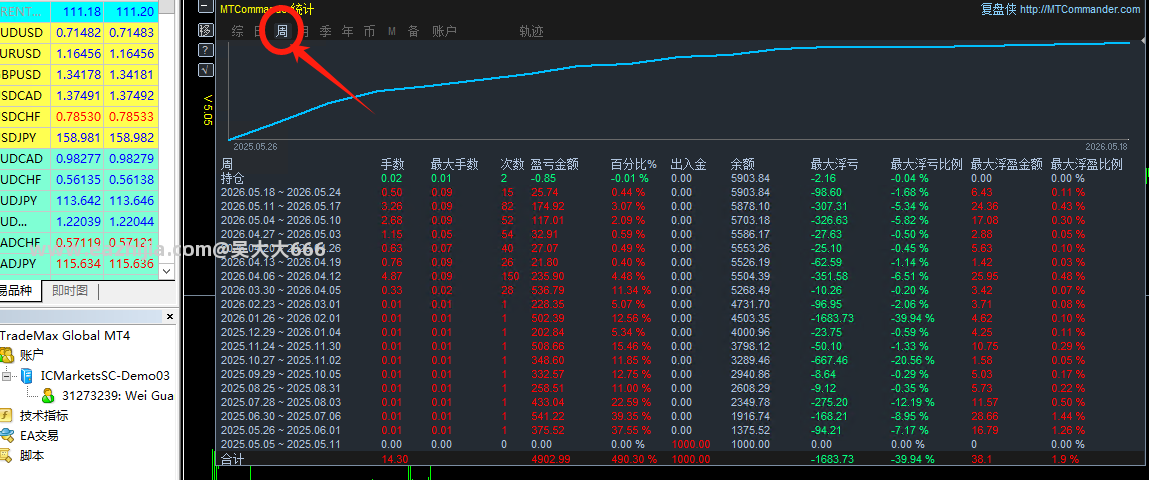The width and height of the screenshot is (1149, 480).
Task: Switch to the 季 quarterly tab
Action: coord(326,31)
